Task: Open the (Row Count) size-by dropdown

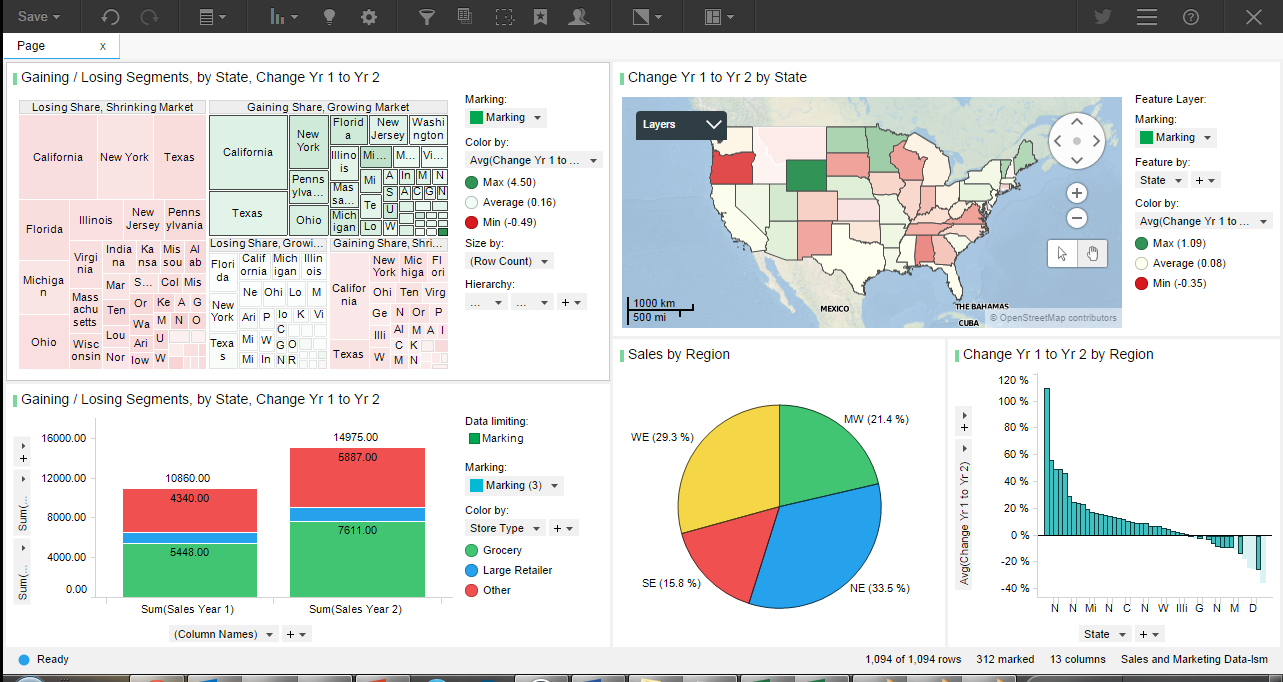Action: tap(510, 261)
